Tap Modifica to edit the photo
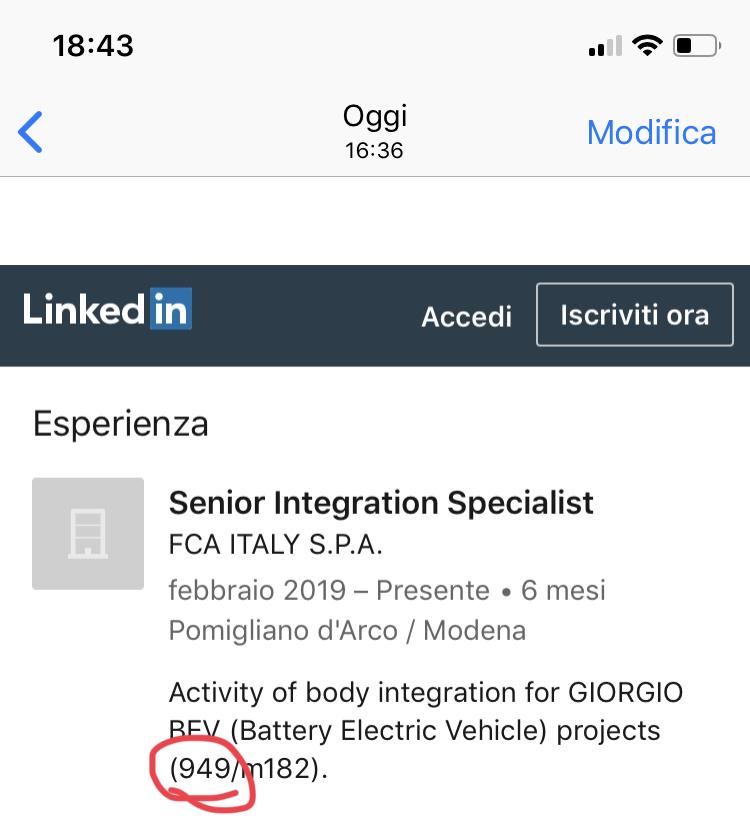The height and width of the screenshot is (820, 750). tap(651, 132)
